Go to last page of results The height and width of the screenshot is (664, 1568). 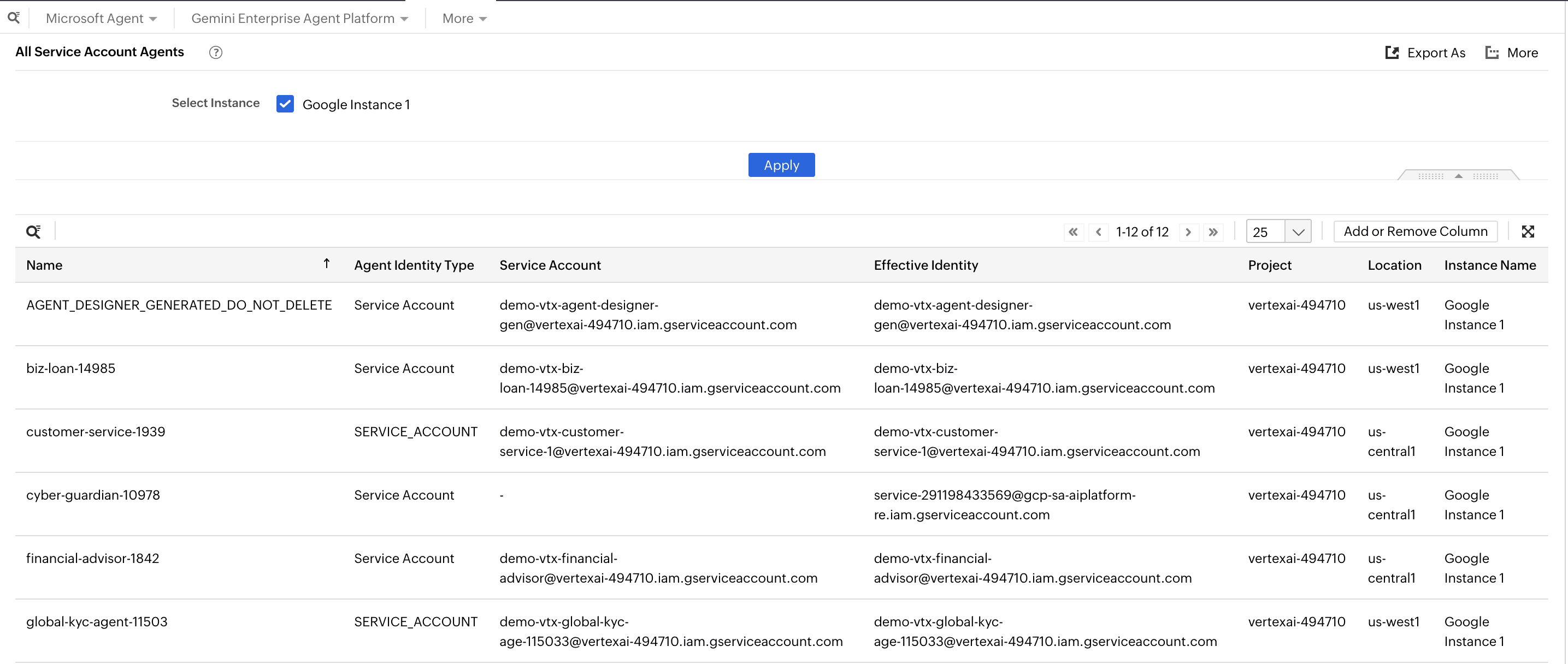point(1213,232)
